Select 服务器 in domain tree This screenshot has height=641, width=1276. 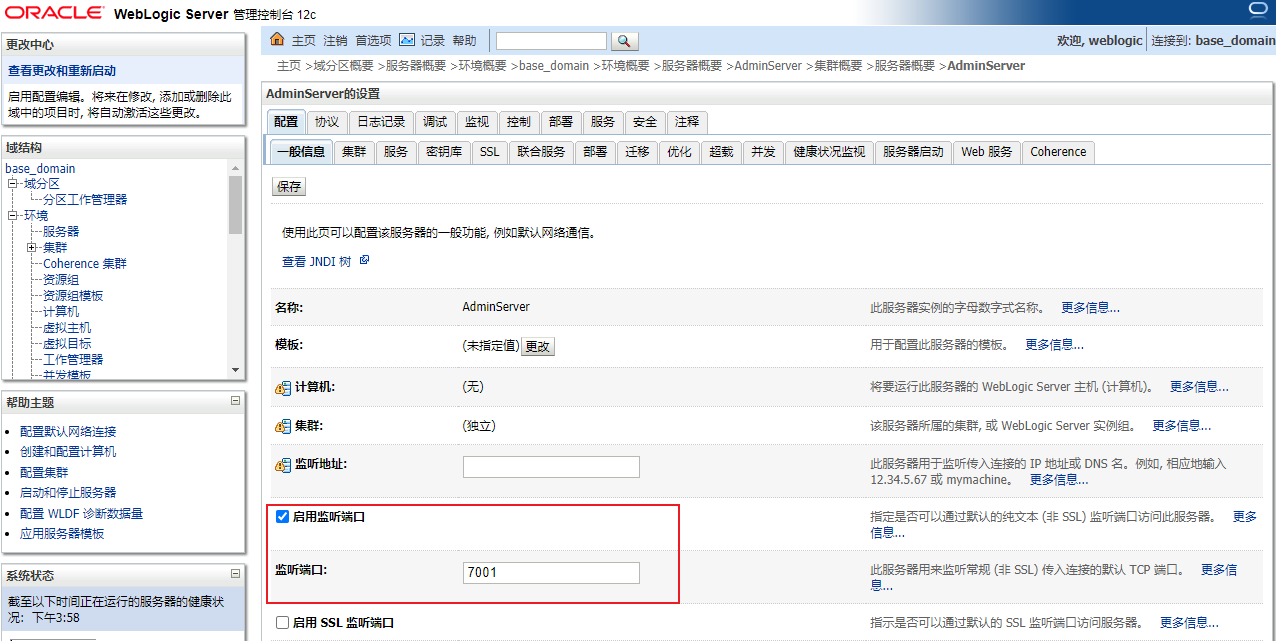[61, 232]
